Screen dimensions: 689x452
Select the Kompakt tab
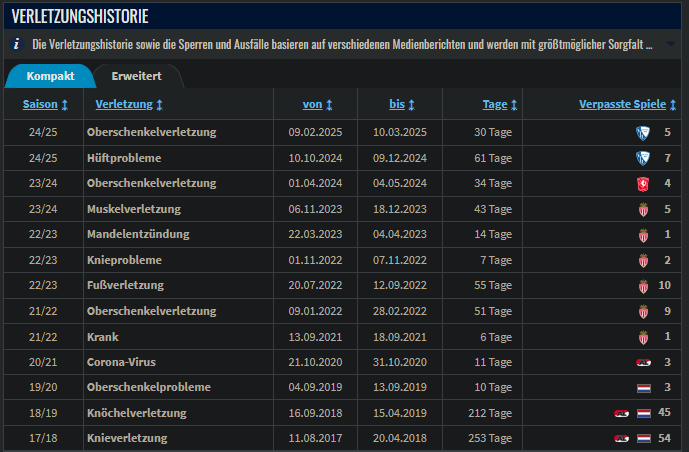click(49, 76)
